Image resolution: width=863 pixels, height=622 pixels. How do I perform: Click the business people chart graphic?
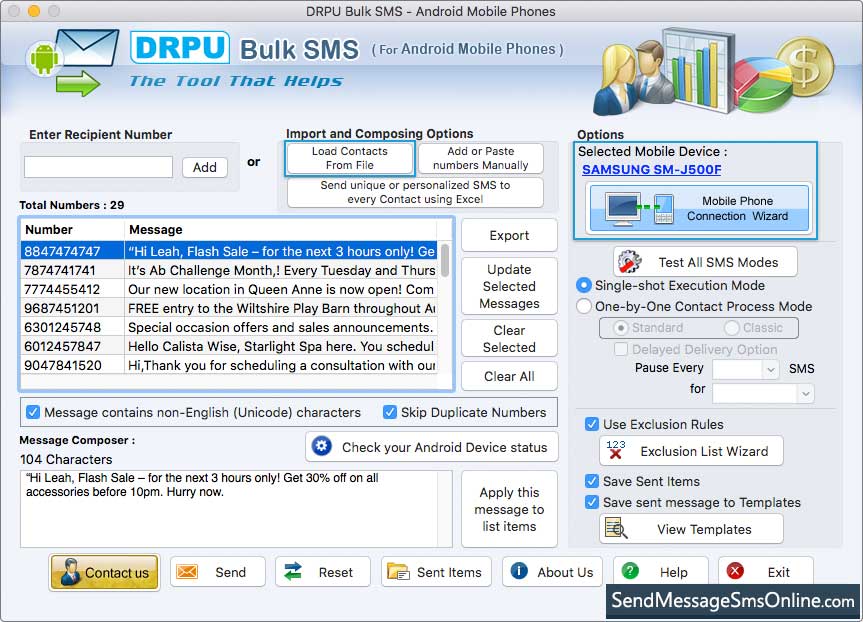coord(713,73)
